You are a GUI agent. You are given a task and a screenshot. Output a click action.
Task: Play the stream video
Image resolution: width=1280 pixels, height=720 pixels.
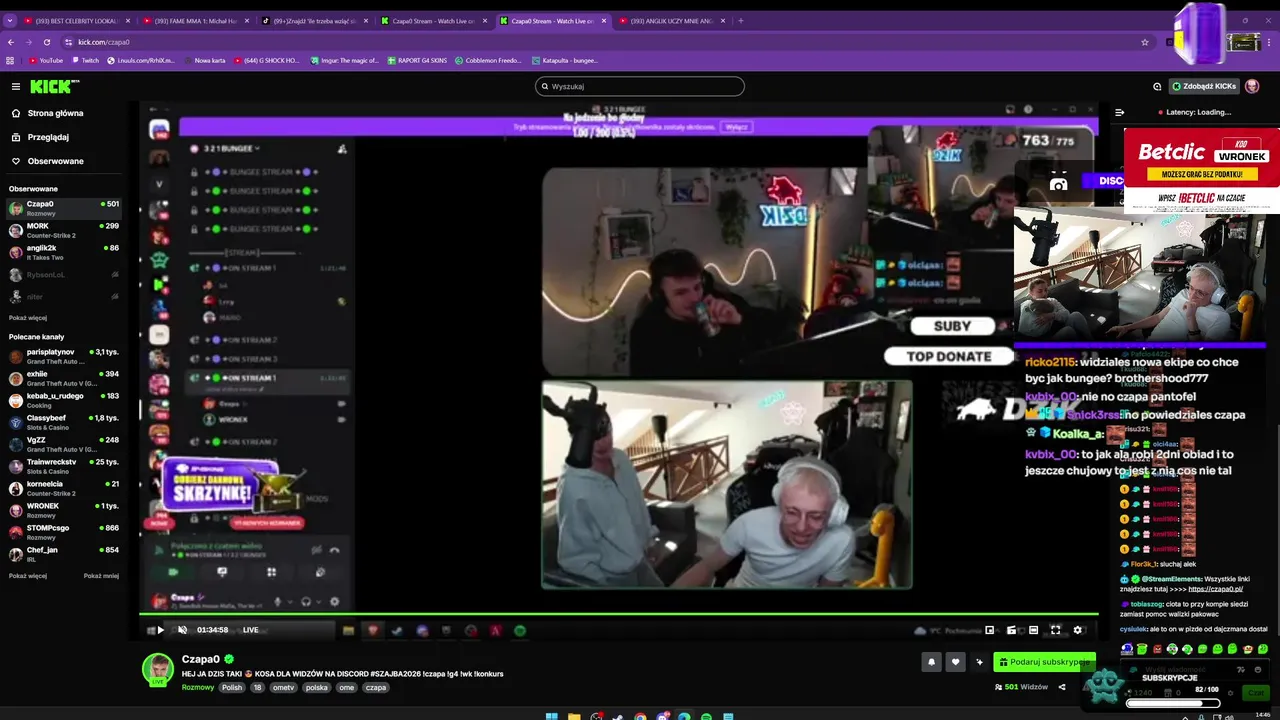point(160,630)
